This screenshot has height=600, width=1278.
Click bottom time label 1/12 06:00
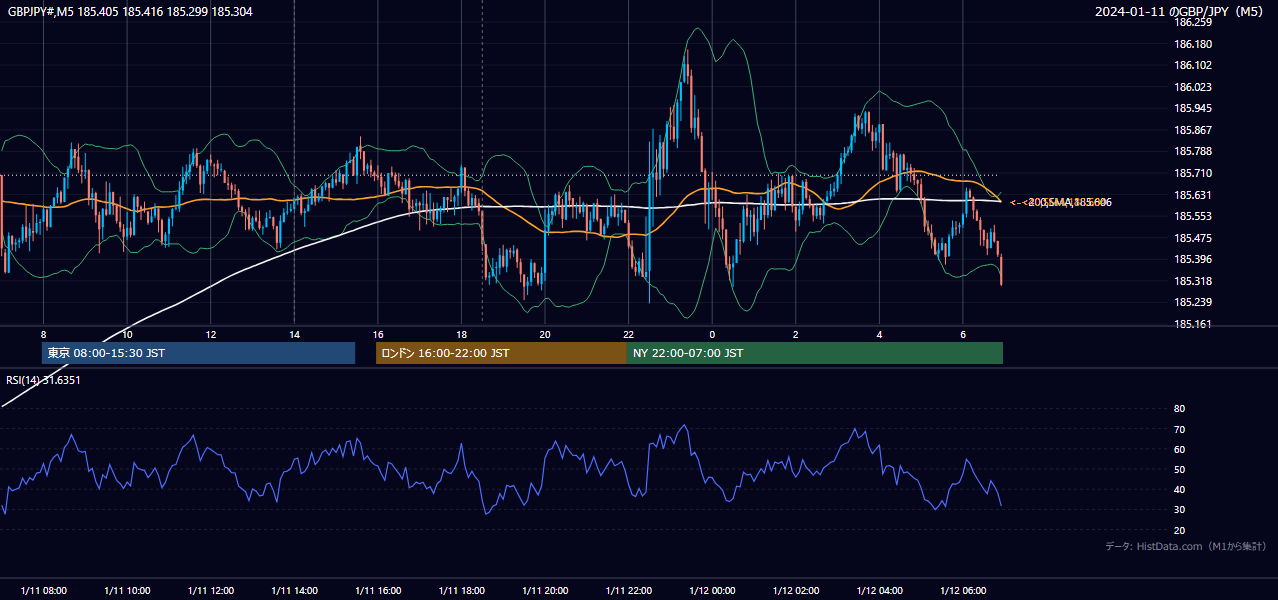coord(963,591)
